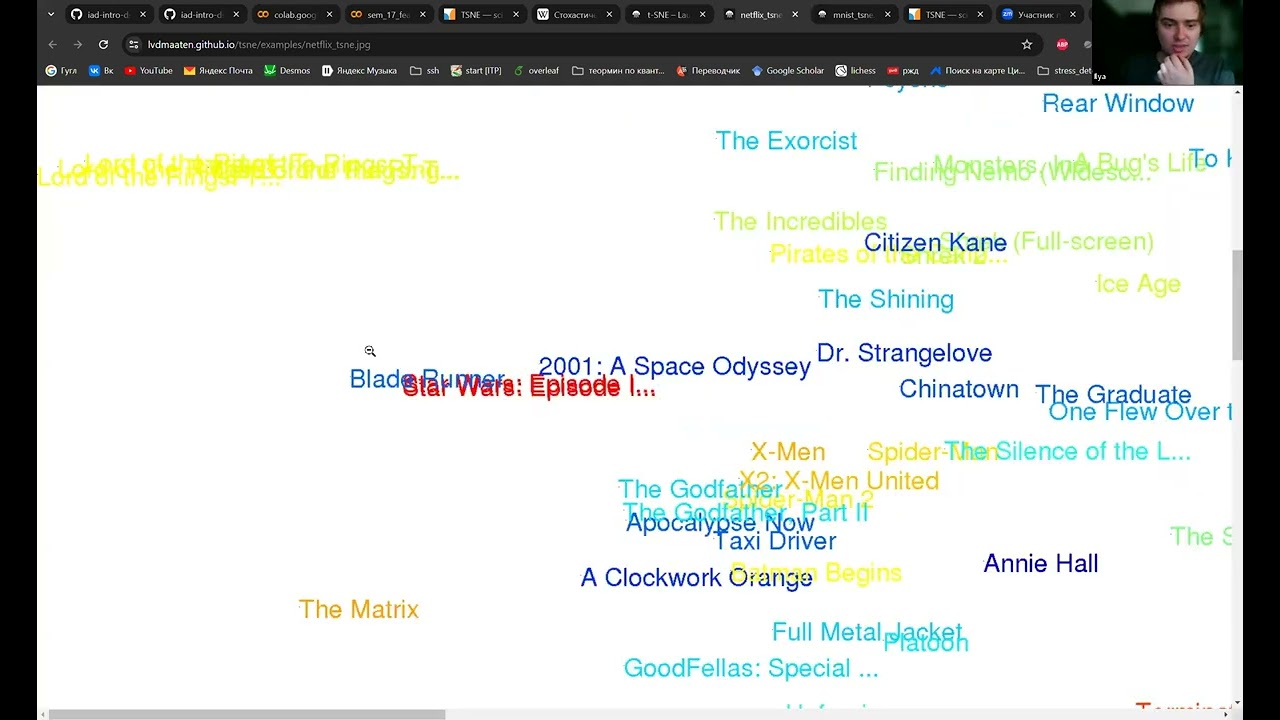Click the 'Ice Age' label
The height and width of the screenshot is (720, 1280).
click(x=1138, y=284)
